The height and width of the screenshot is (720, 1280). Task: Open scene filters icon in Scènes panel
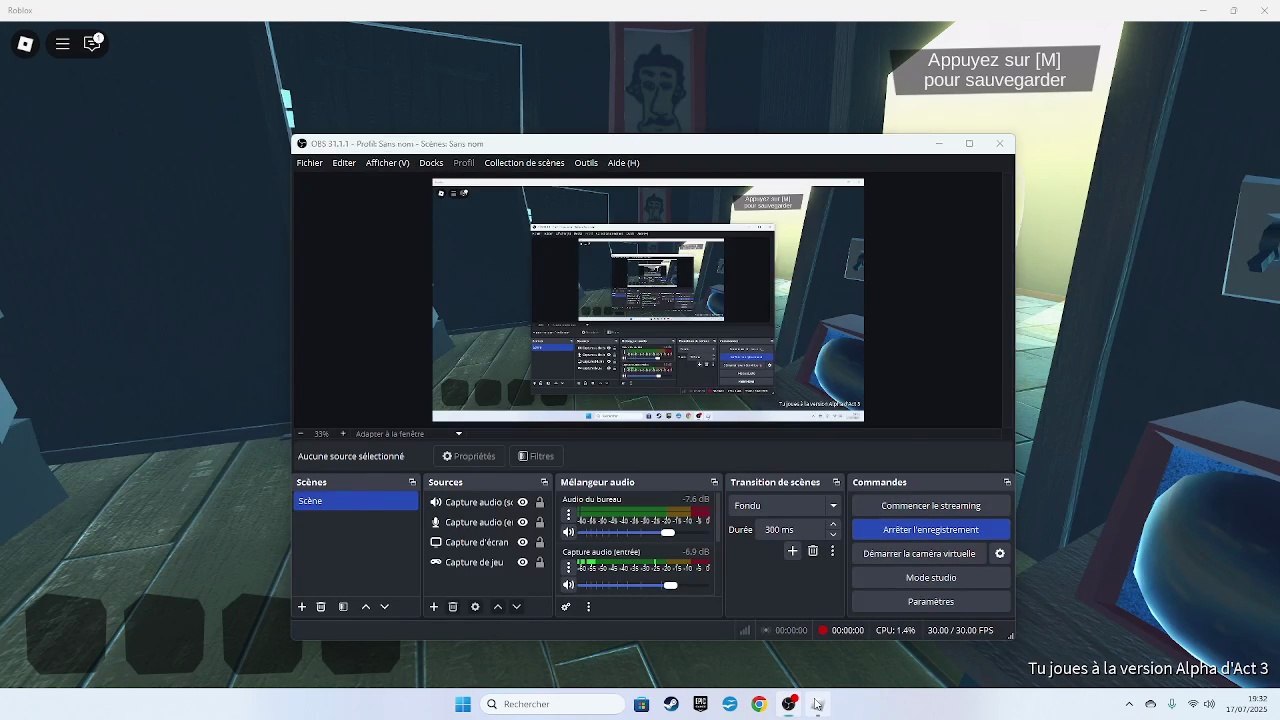pos(343,607)
